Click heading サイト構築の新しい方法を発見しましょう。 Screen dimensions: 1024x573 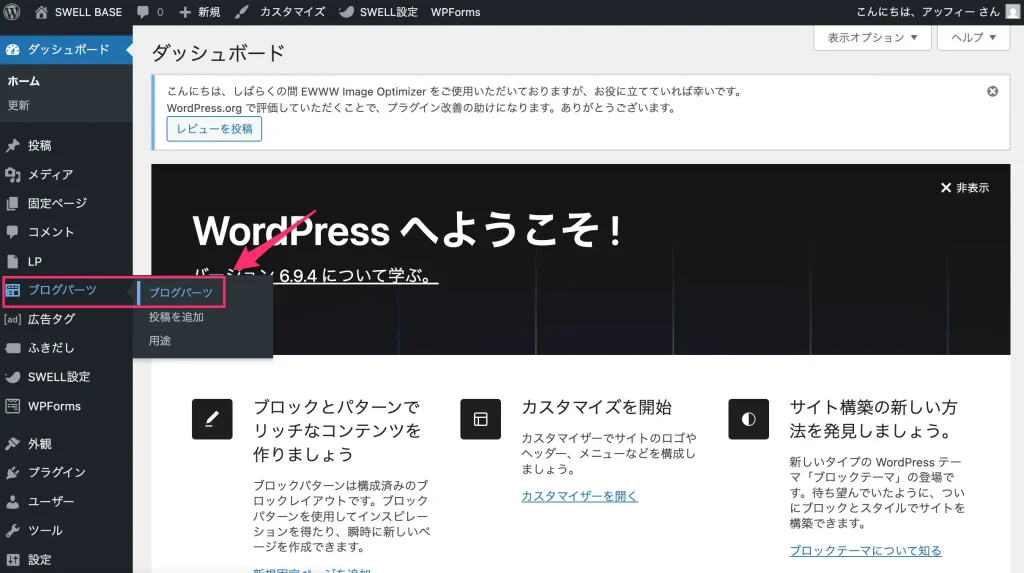tap(873, 419)
